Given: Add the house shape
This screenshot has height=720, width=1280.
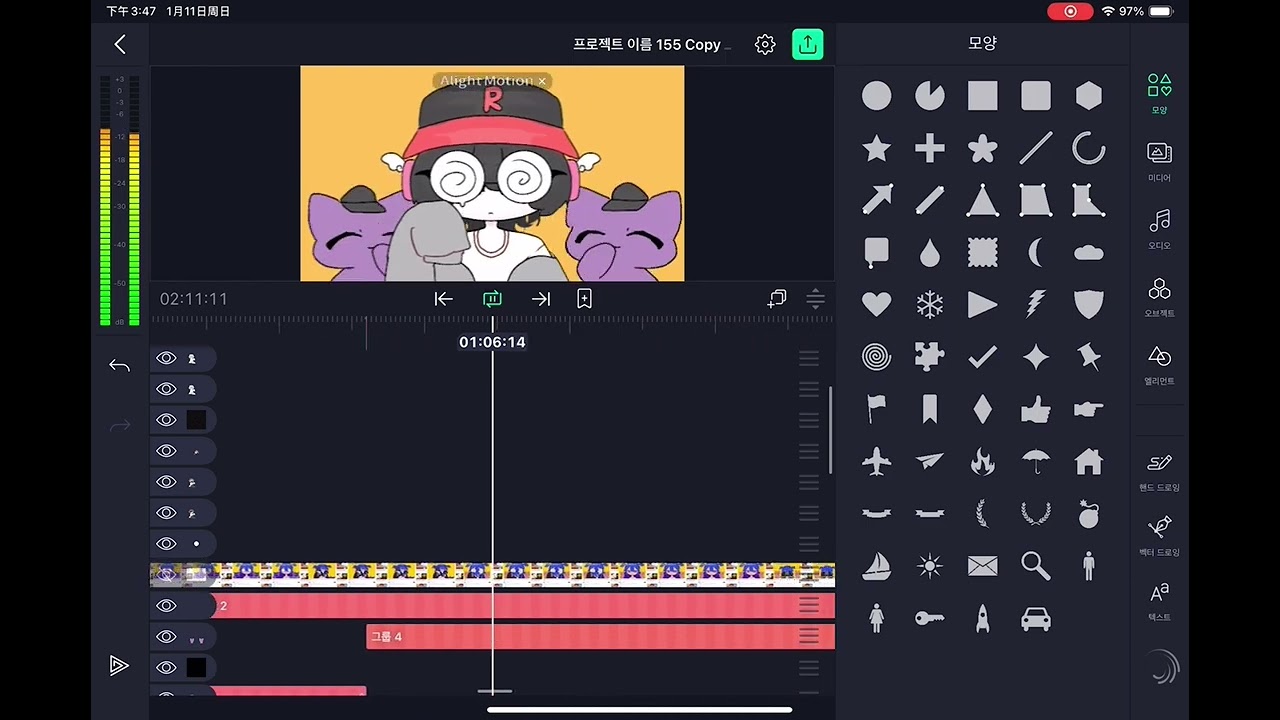Looking at the screenshot, I should 1088,461.
